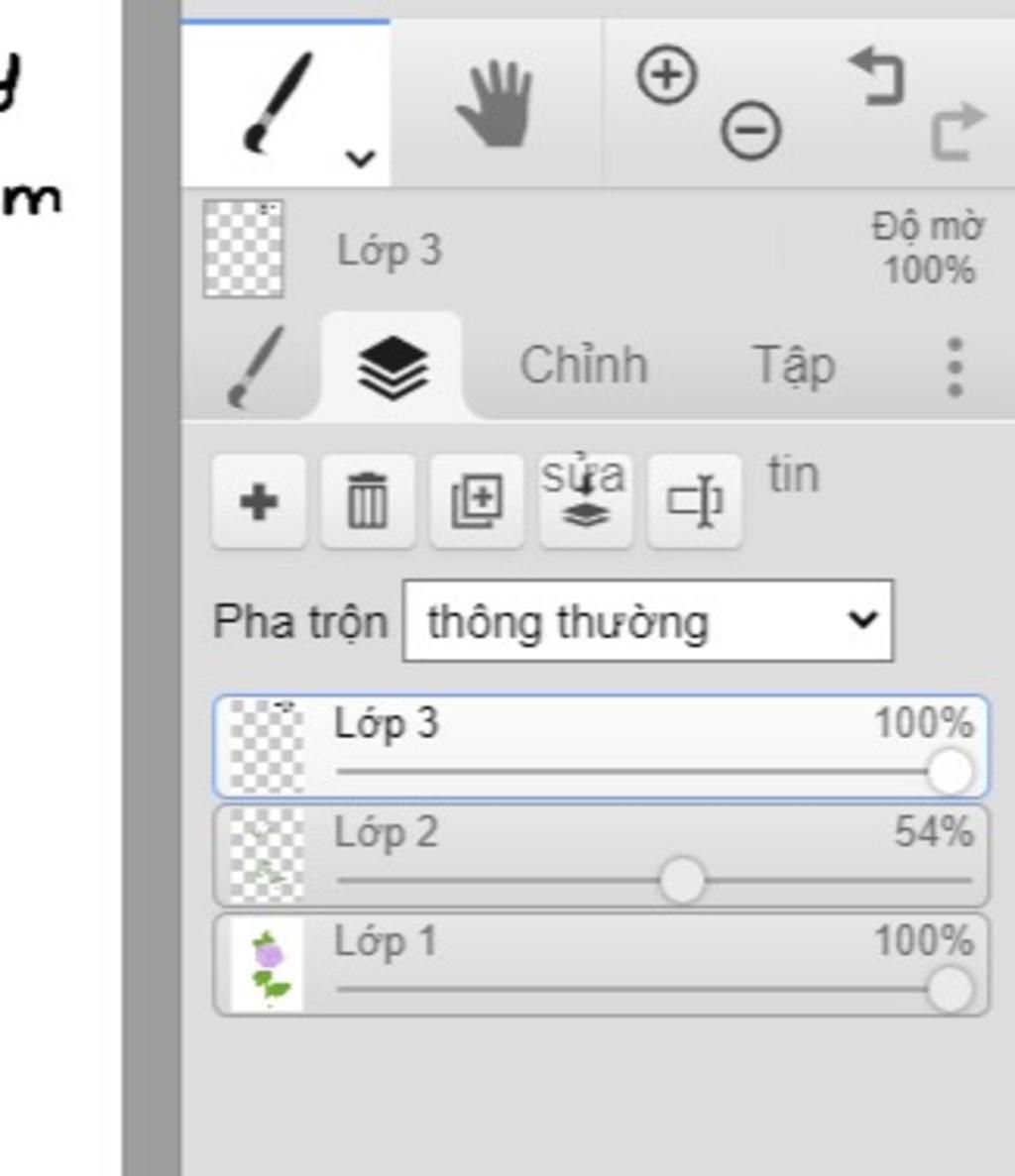Switch to the Chỉnh tab
Image resolution: width=1015 pixels, height=1176 pixels.
tap(584, 366)
